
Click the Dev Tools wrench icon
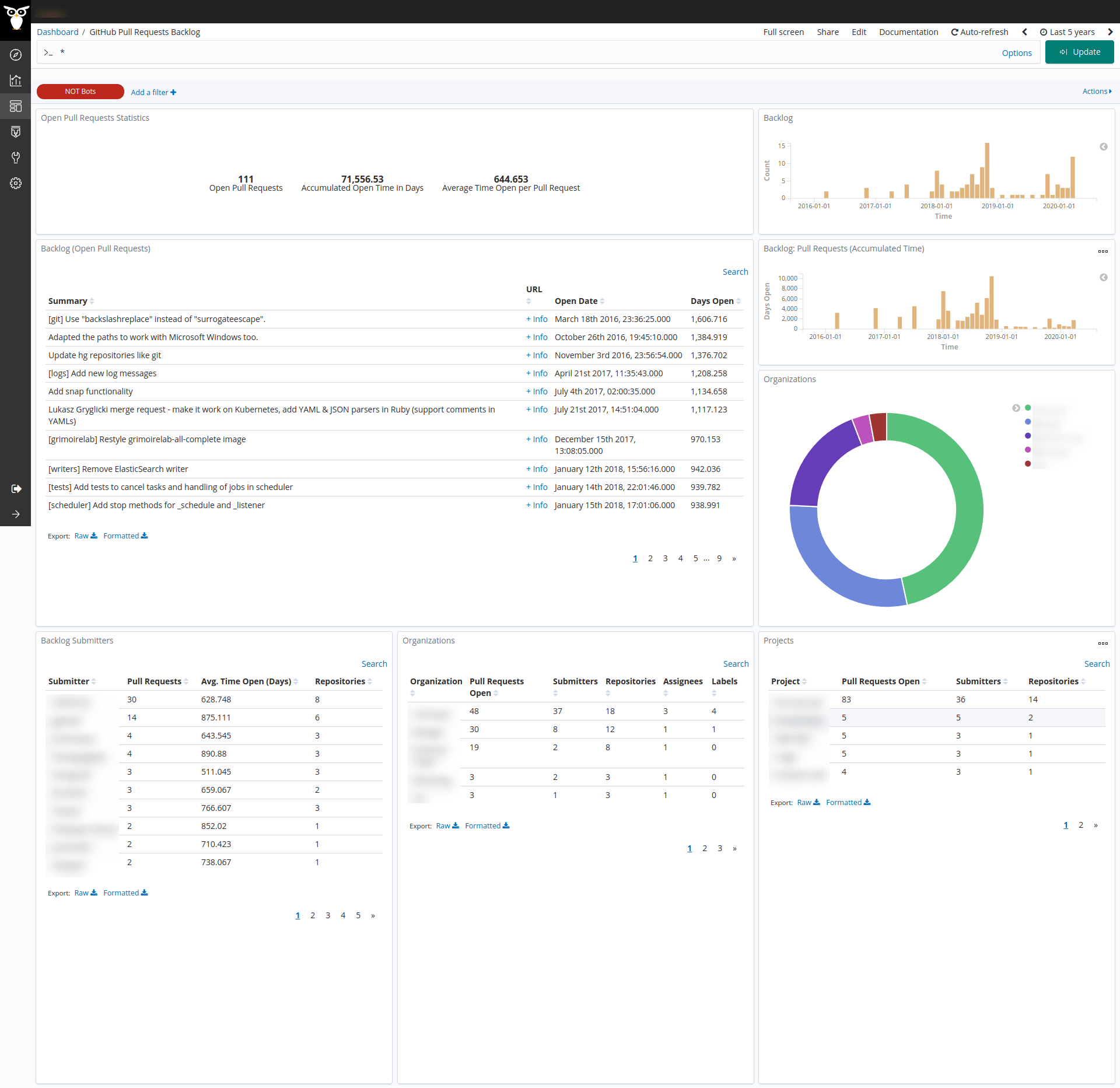16,157
